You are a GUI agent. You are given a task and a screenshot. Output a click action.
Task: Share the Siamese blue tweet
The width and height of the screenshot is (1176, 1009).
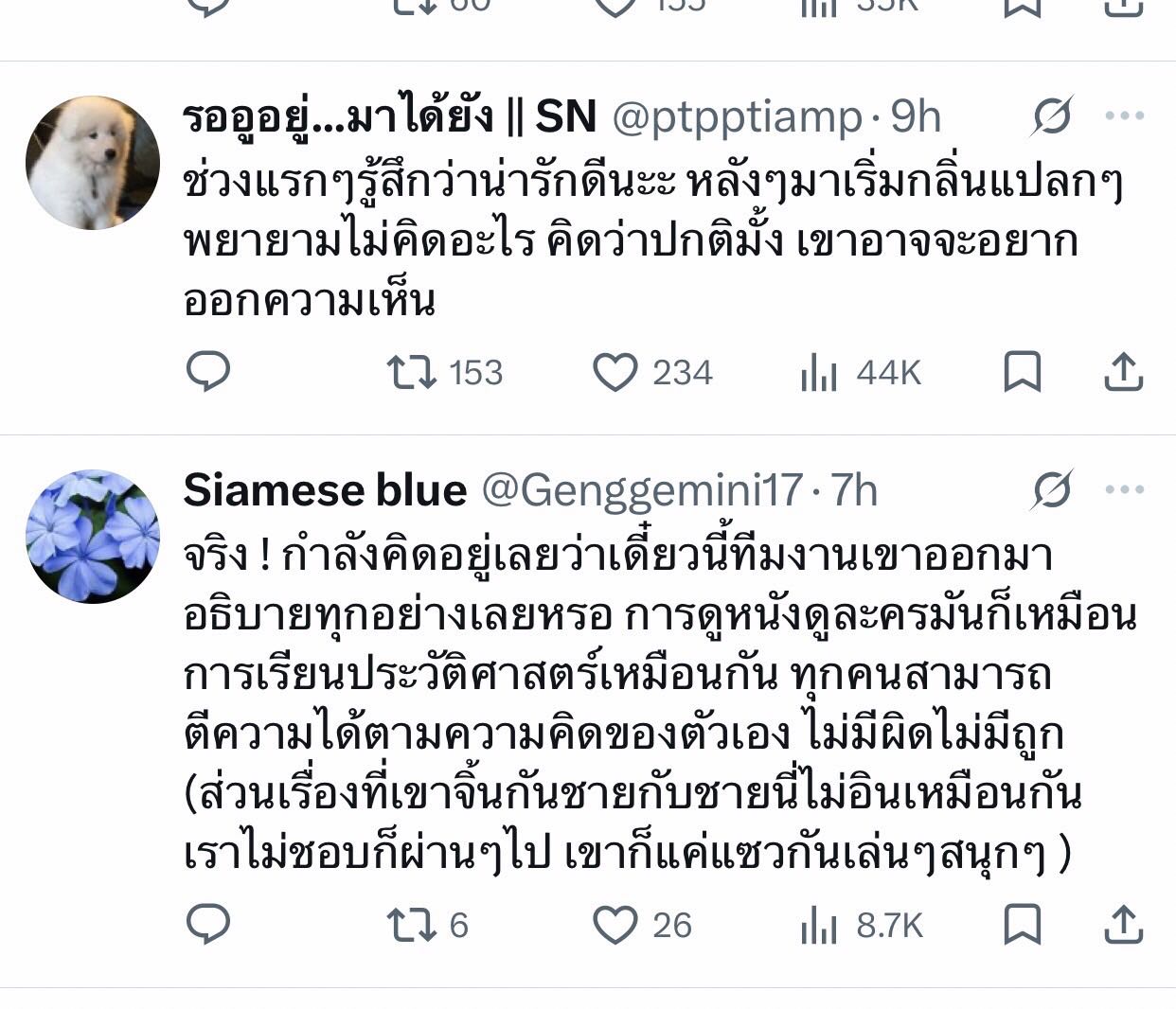pos(1124,924)
